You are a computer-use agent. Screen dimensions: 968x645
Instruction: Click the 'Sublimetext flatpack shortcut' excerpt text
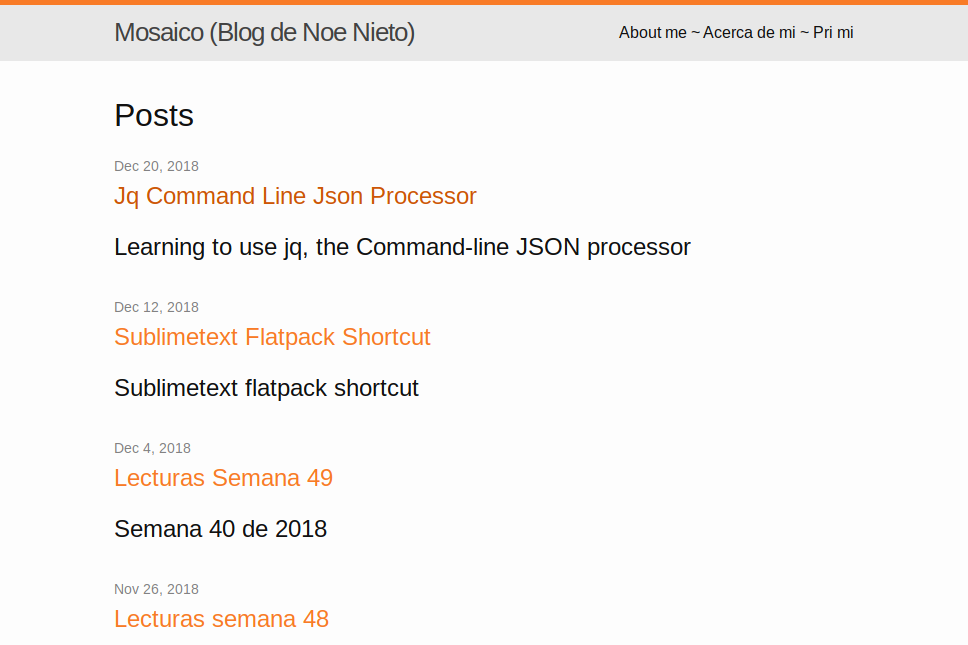pyautogui.click(x=266, y=388)
